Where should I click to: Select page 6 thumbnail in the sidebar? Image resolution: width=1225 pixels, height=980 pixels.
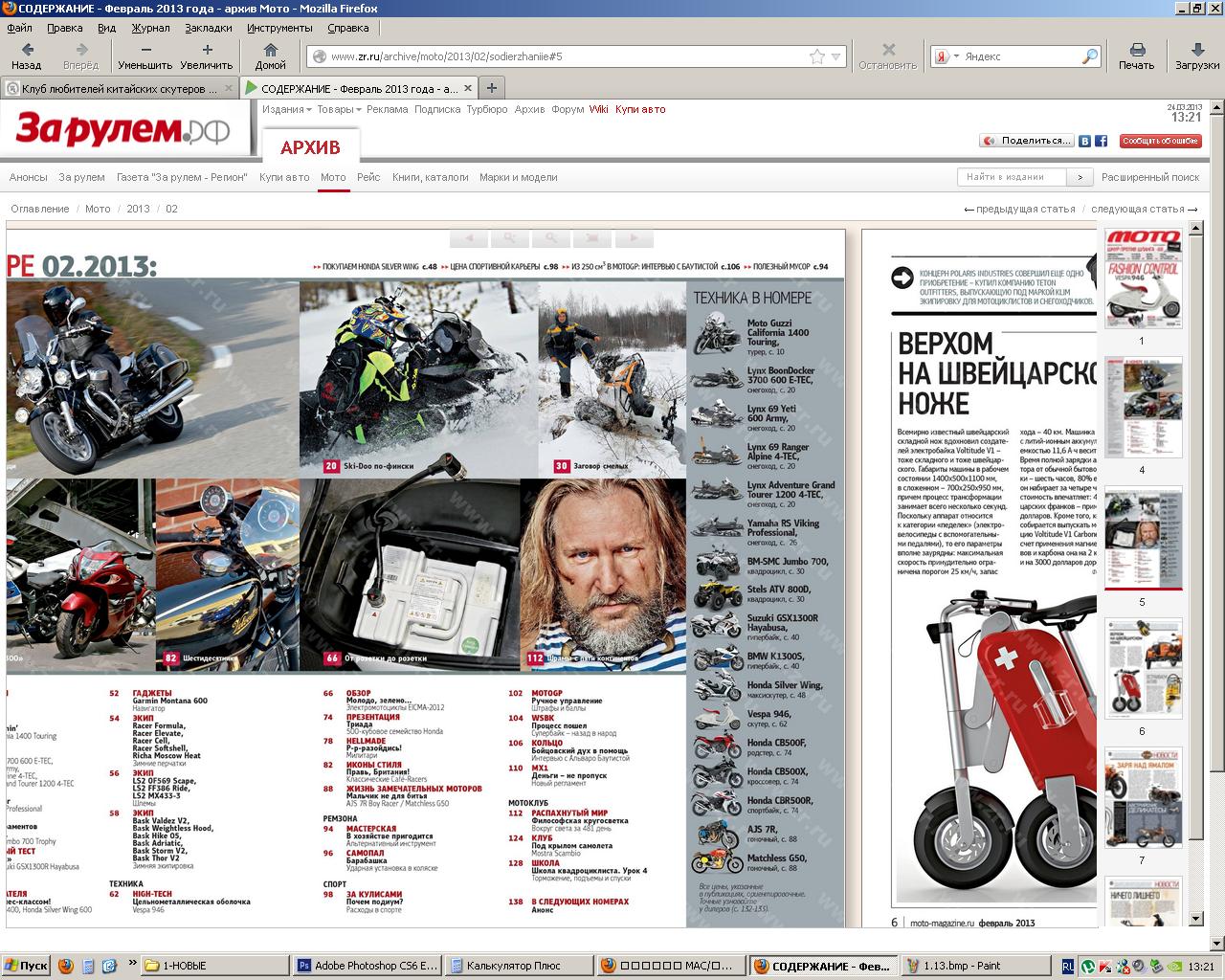point(1143,669)
